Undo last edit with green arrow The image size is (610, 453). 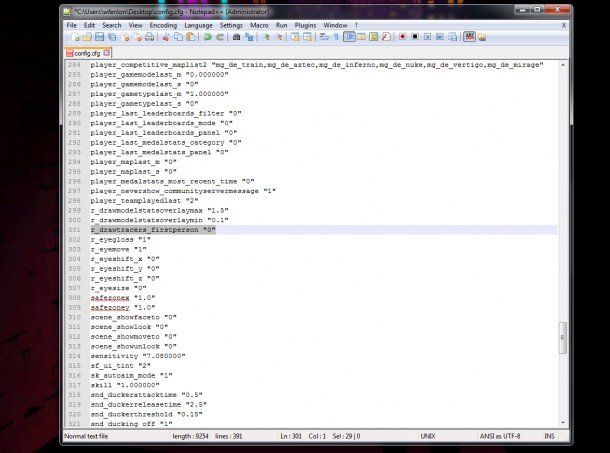[x=207, y=37]
